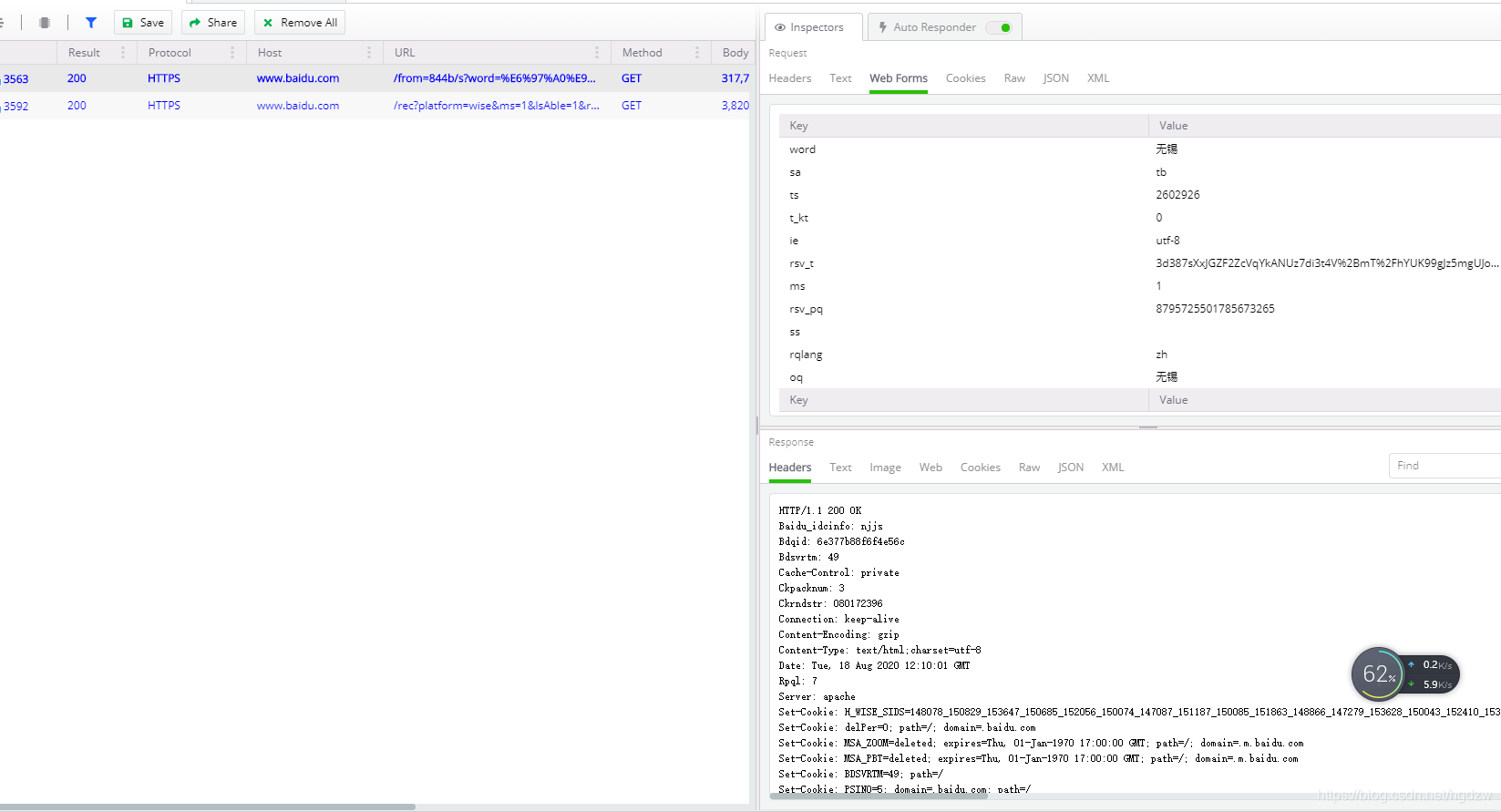Click URL /from=844b/s?word=... of session 3563
This screenshot has width=1501, height=812.
[494, 78]
